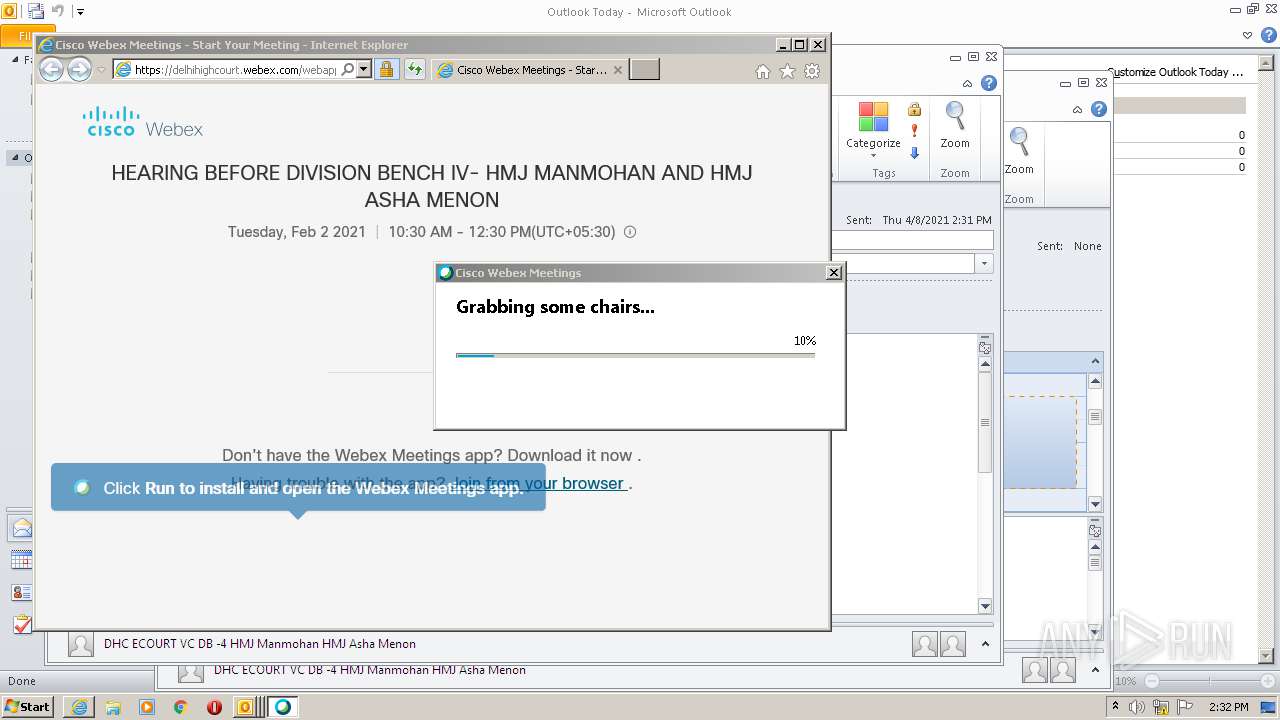Click Zoom in the front message window

(955, 125)
